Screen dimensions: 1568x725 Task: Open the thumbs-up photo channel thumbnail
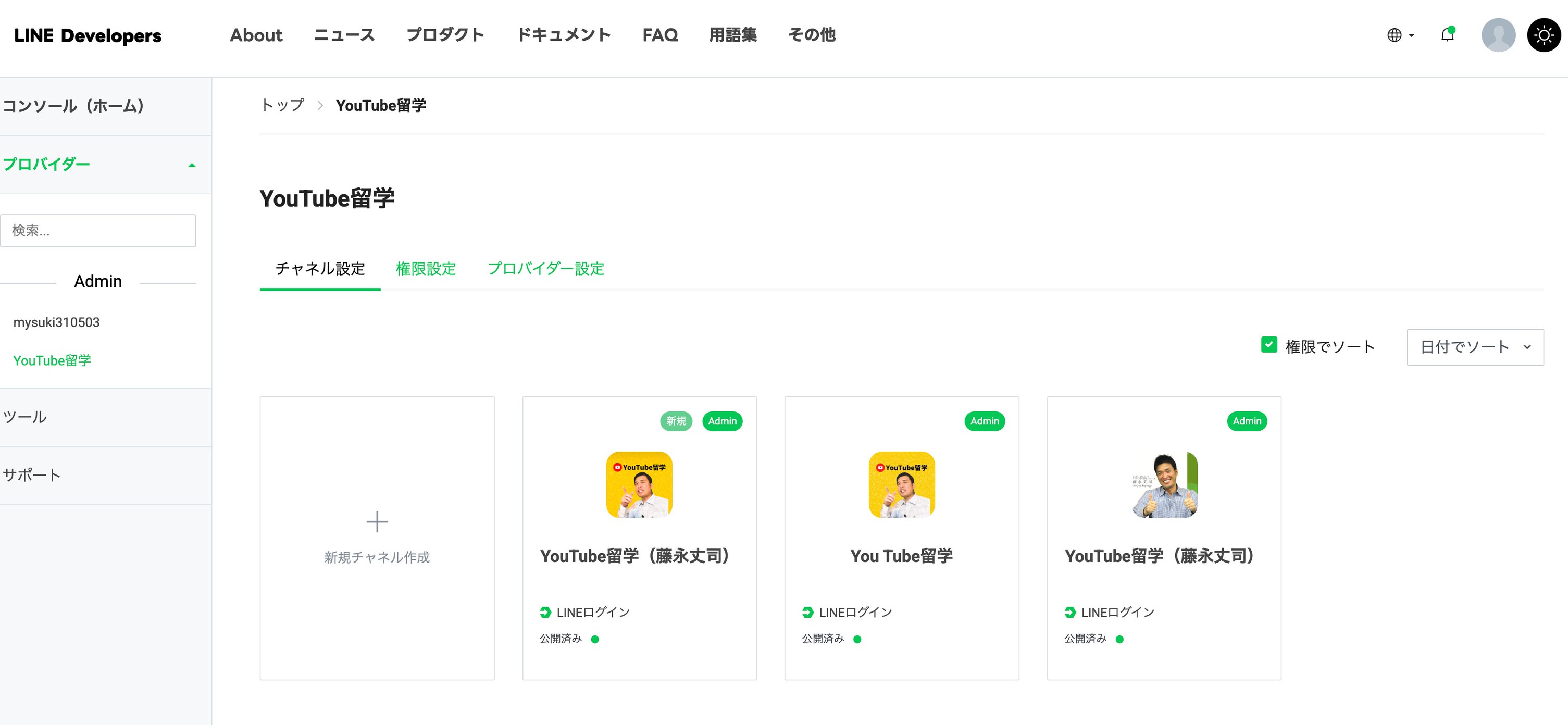1164,484
